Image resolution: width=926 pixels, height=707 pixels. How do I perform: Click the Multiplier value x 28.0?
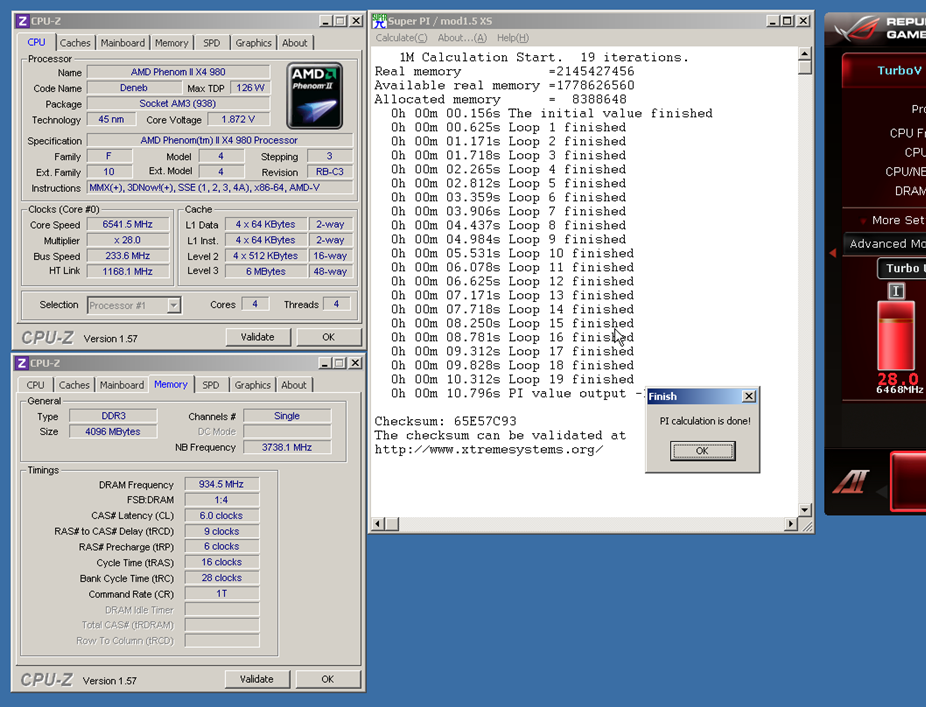[x=128, y=240]
